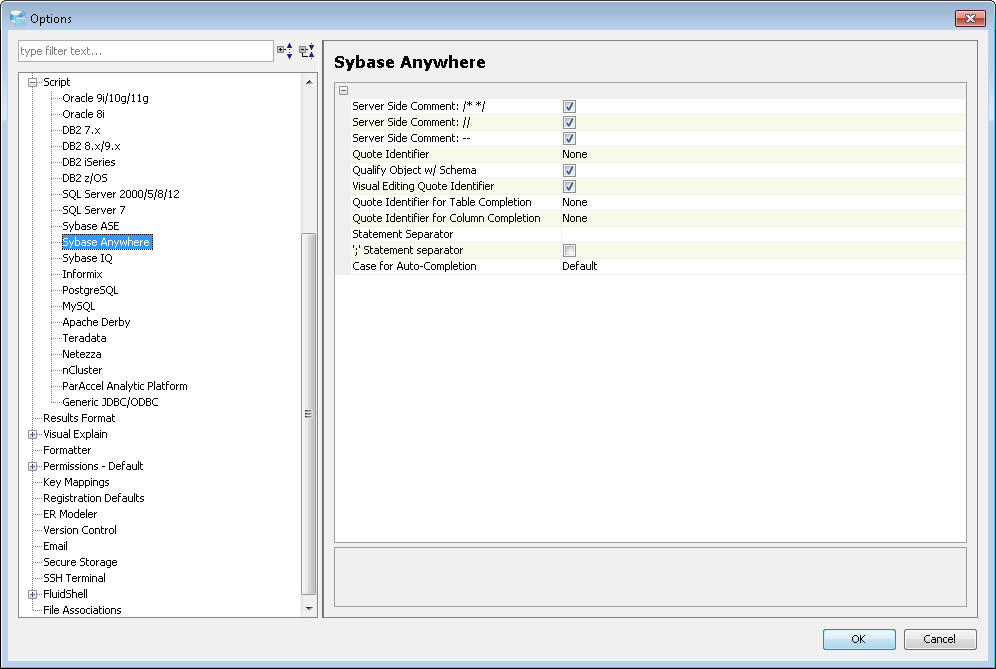Select ParAccel Analytic Platform item

coord(125,386)
